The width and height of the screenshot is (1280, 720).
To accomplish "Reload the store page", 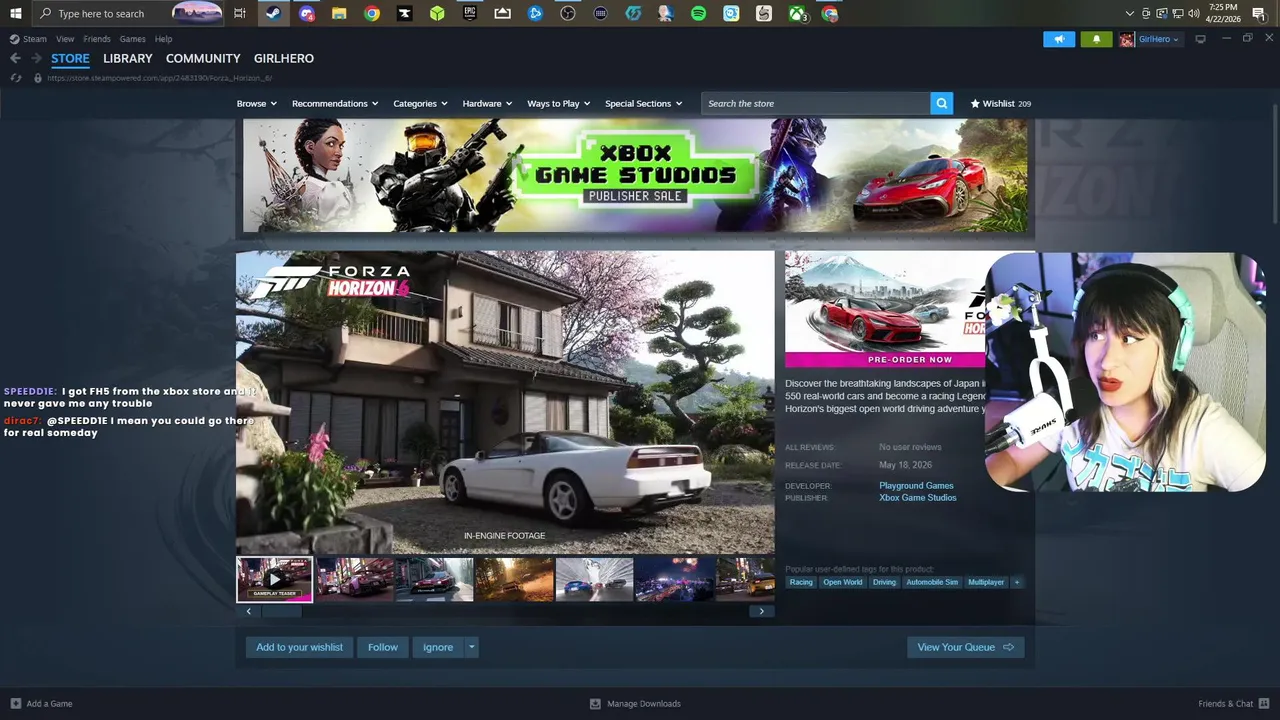I will (x=15, y=78).
